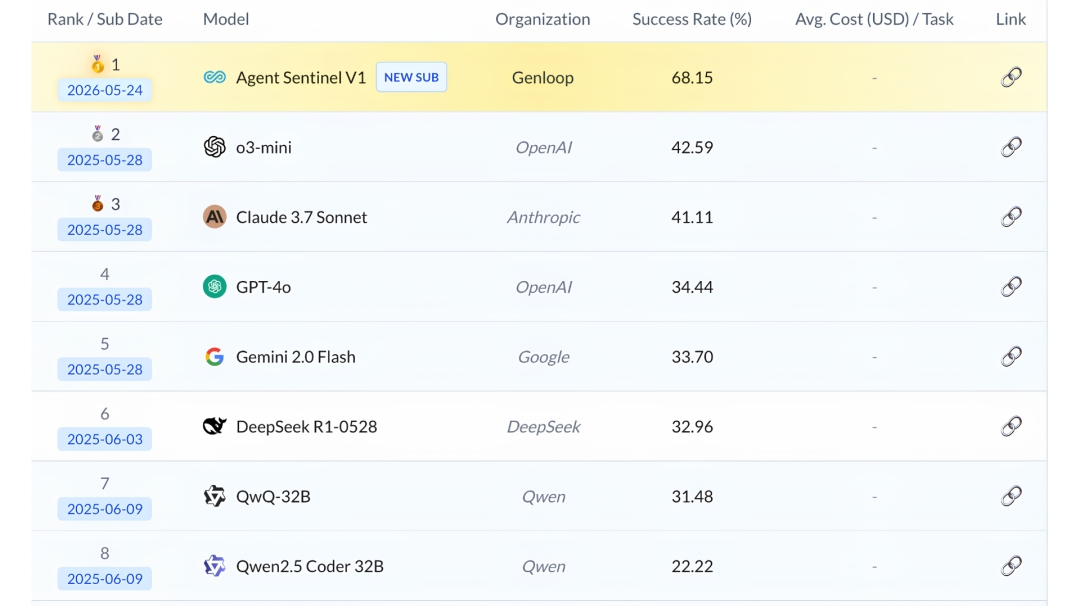Screen dimensions: 1080x607
Task: Click the Google organization cell
Action: click(543, 356)
